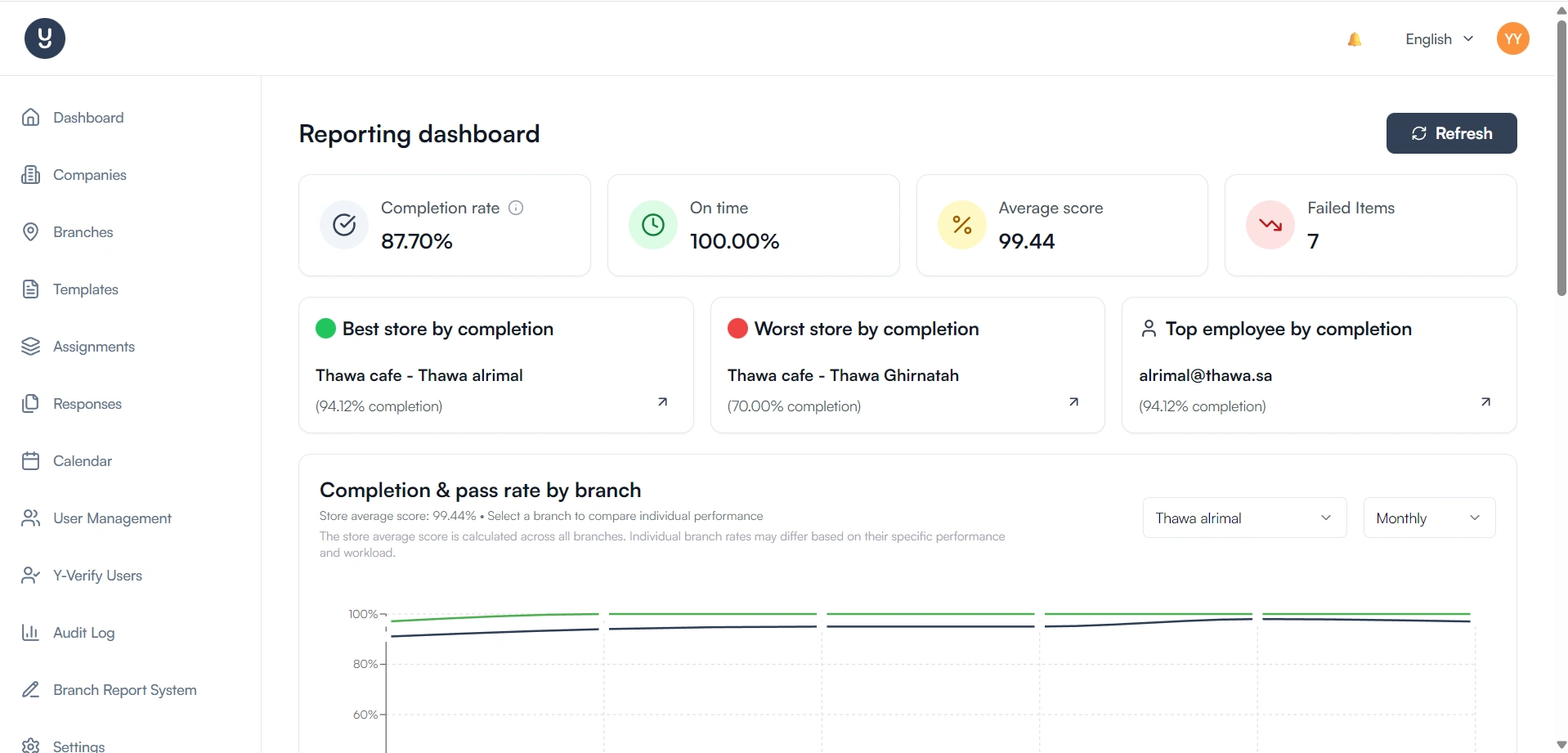
Task: Click the Completion rate info icon
Action: [516, 208]
